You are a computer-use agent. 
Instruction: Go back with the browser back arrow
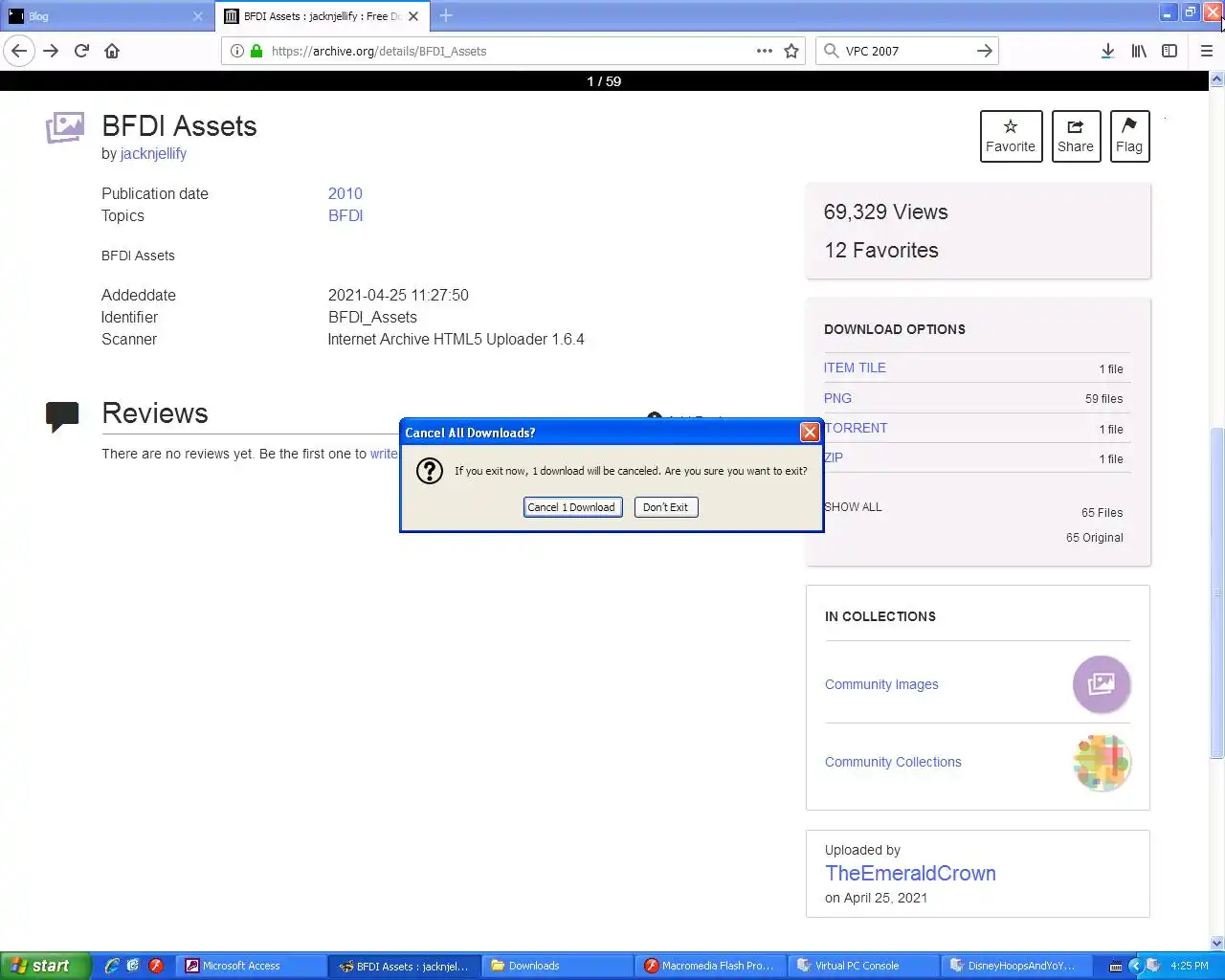(x=19, y=51)
